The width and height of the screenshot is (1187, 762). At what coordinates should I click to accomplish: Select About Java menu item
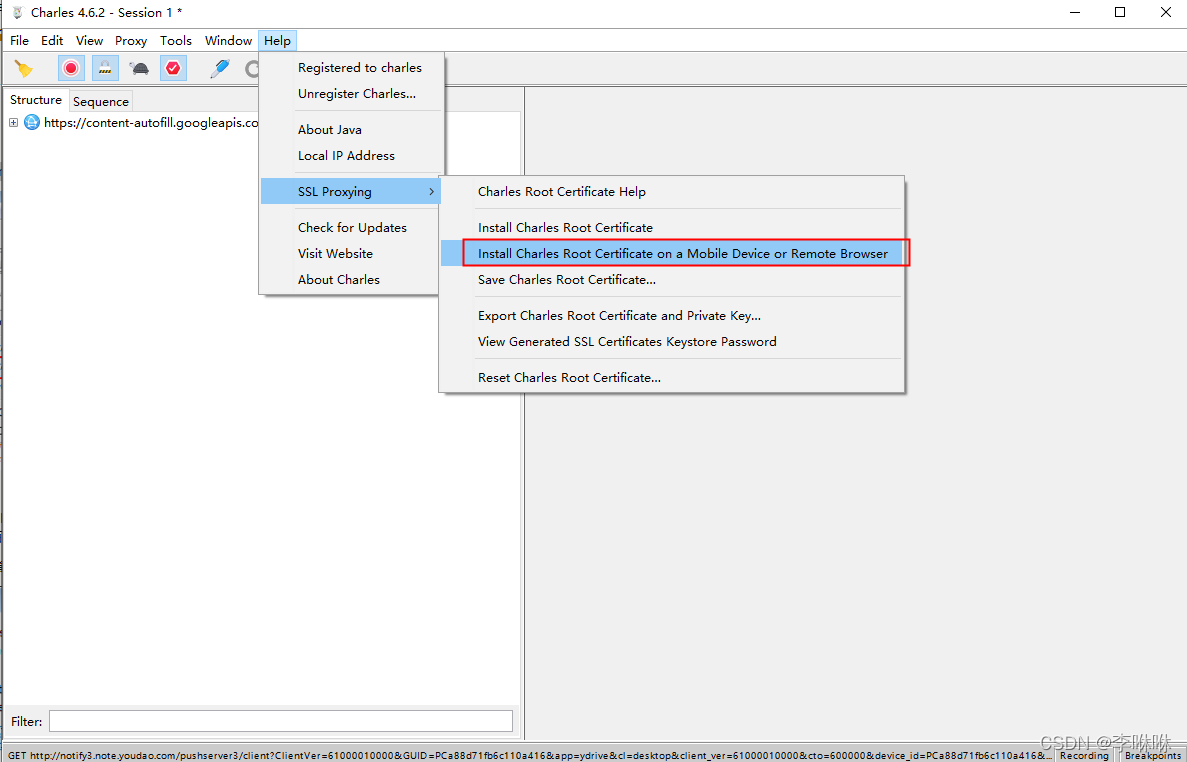(353, 129)
